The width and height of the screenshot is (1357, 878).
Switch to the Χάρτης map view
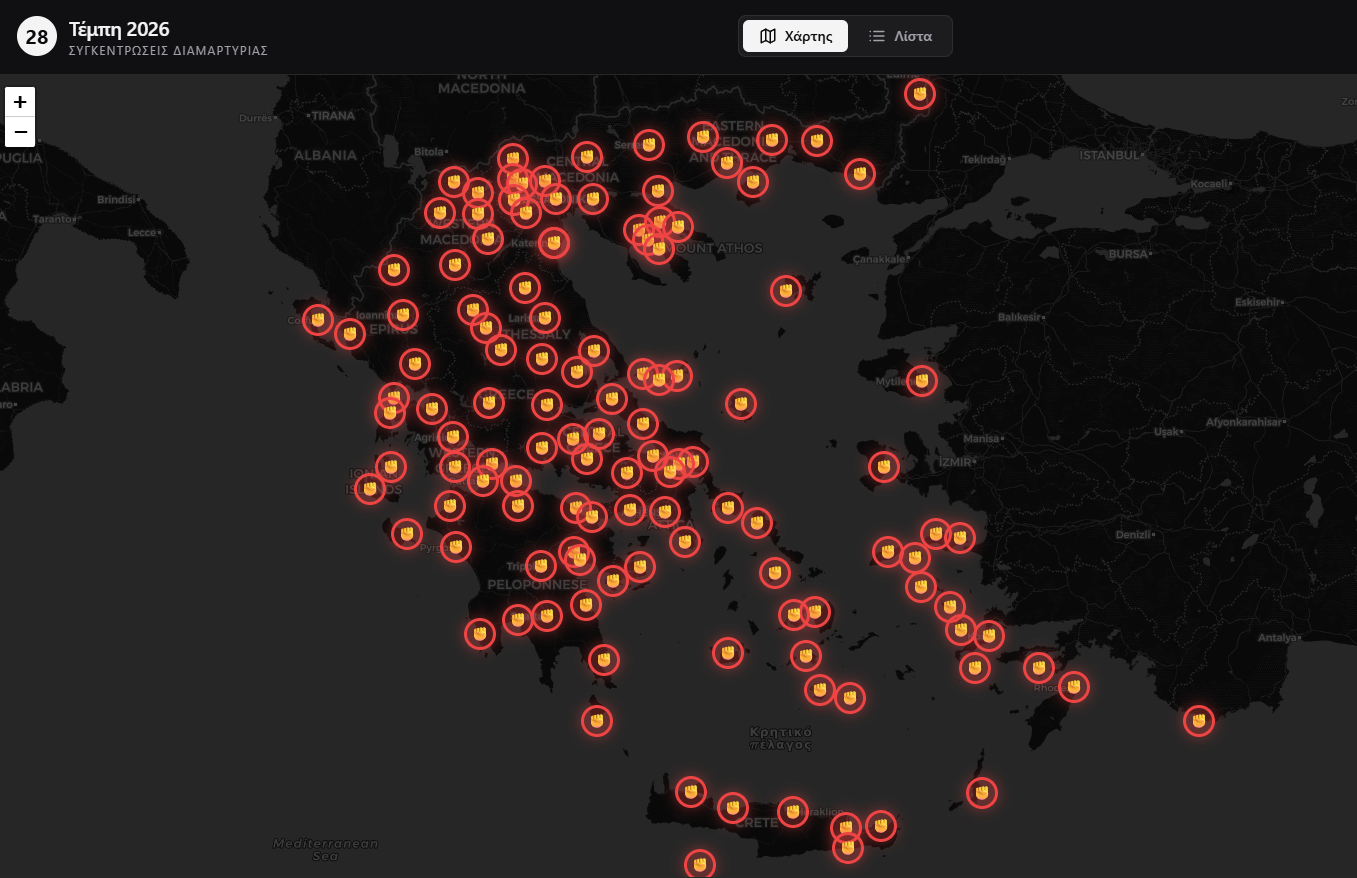tap(795, 36)
